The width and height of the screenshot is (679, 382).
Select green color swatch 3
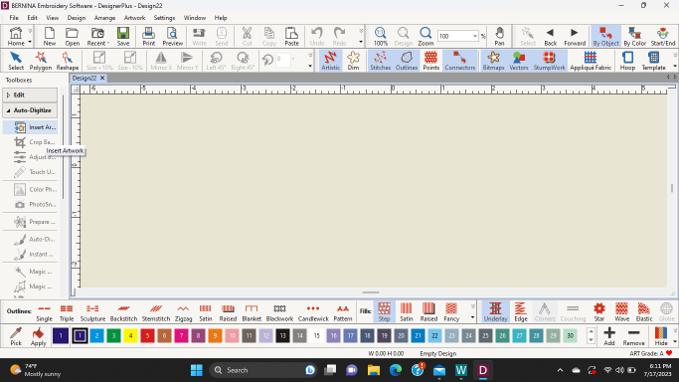click(x=113, y=336)
